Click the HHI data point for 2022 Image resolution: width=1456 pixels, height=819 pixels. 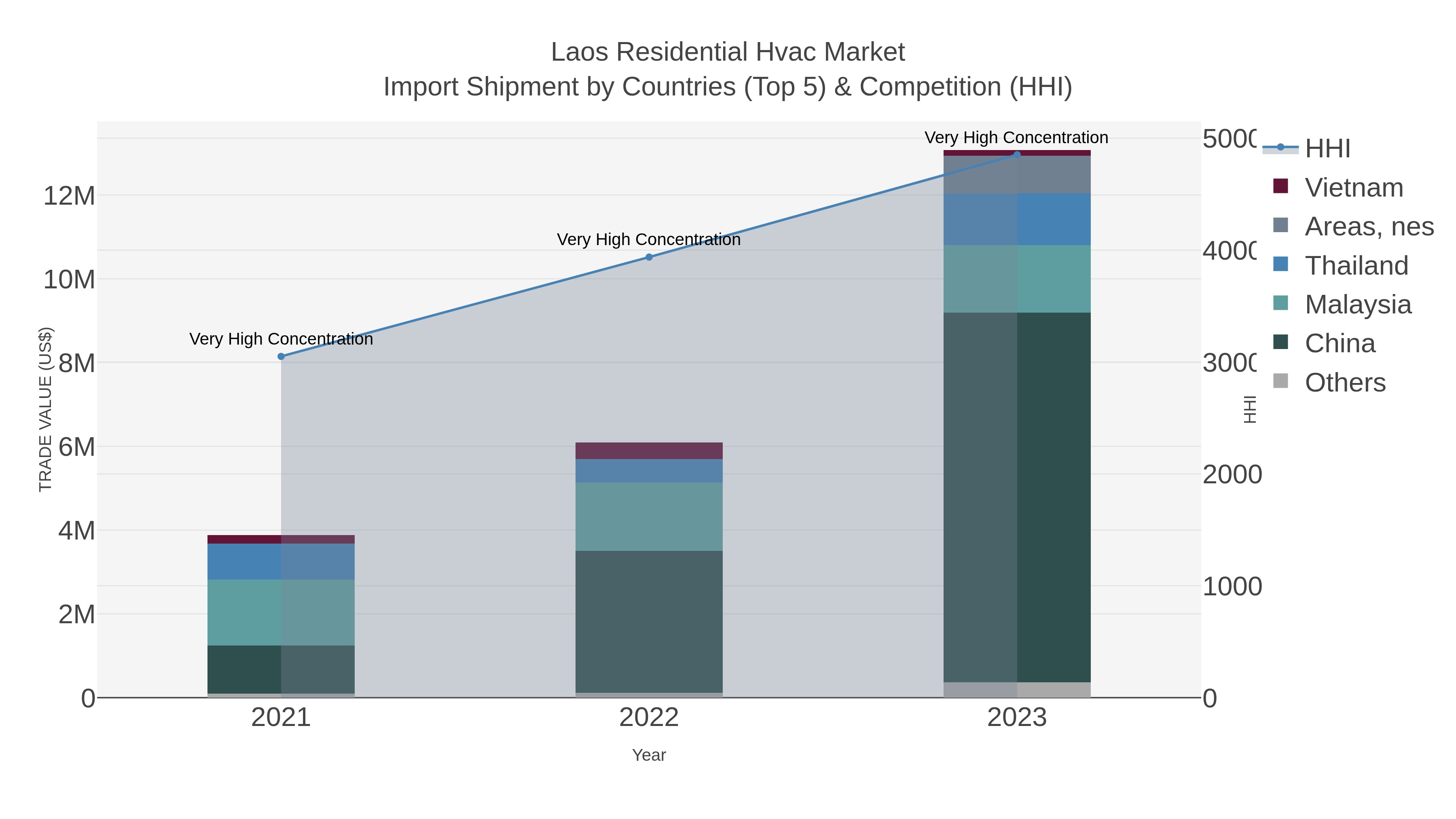(649, 257)
